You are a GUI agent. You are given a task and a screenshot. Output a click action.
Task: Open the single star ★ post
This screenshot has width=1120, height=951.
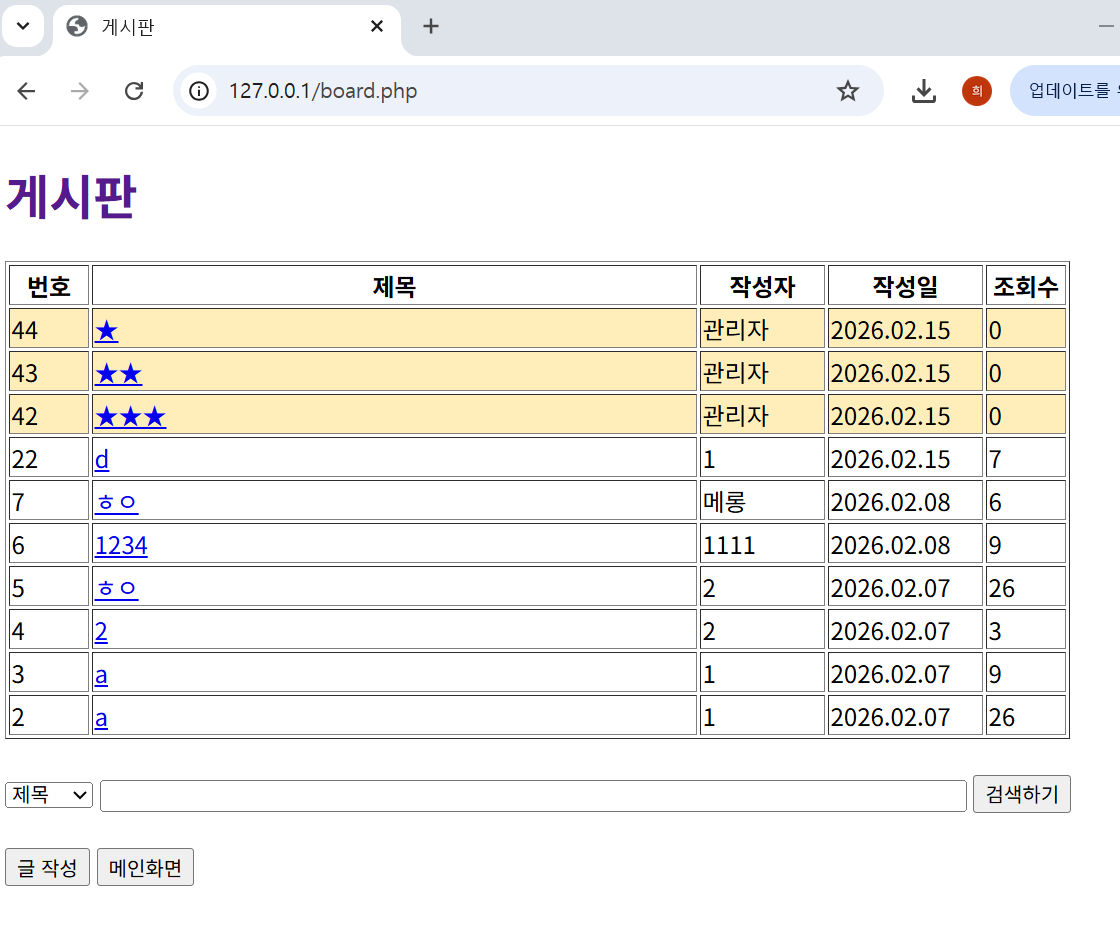pos(106,330)
